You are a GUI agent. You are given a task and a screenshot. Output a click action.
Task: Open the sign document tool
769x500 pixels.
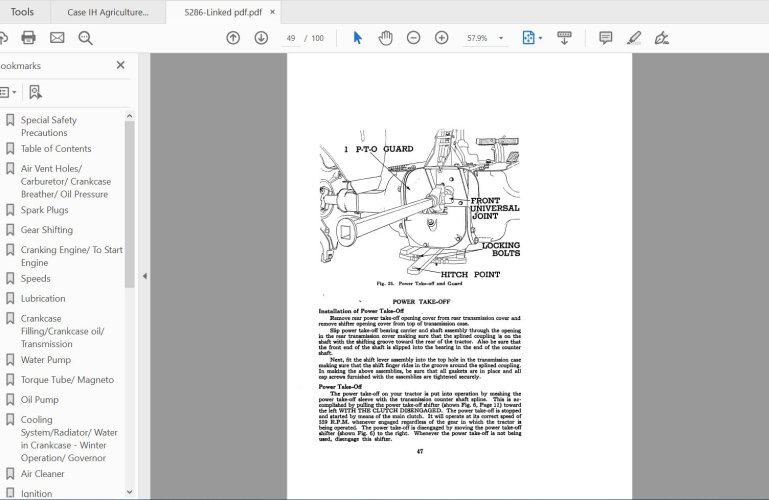point(662,38)
